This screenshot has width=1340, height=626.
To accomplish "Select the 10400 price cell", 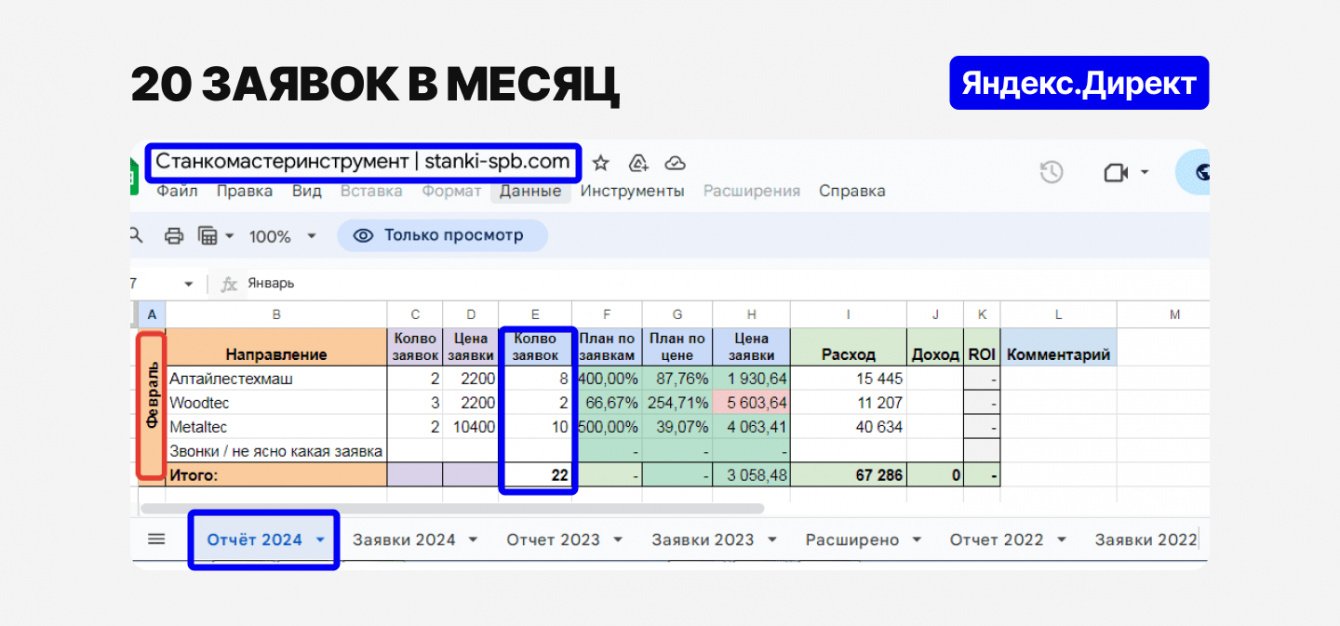I will 471,427.
